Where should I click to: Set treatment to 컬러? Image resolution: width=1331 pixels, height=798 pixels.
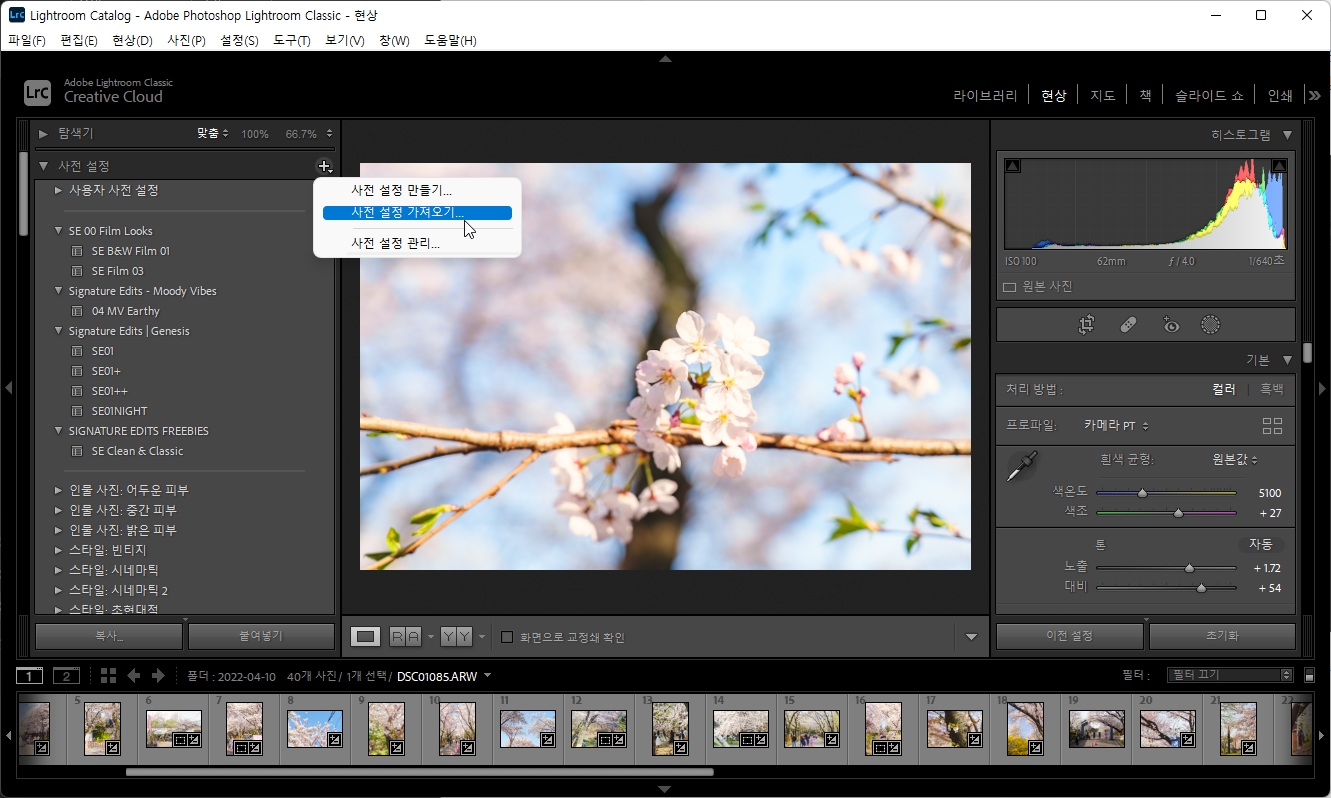[x=1224, y=389]
